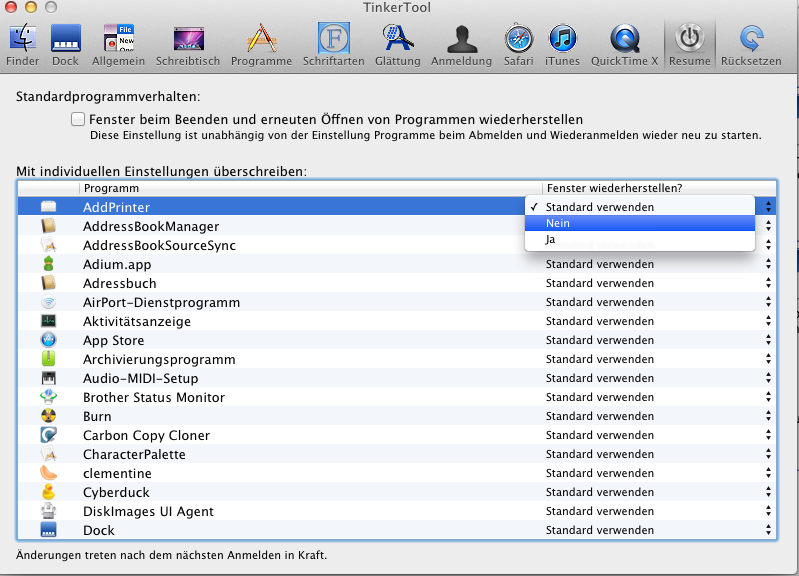799x576 pixels.
Task: Select the Archivierungsprogramm row name
Action: [x=159, y=359]
